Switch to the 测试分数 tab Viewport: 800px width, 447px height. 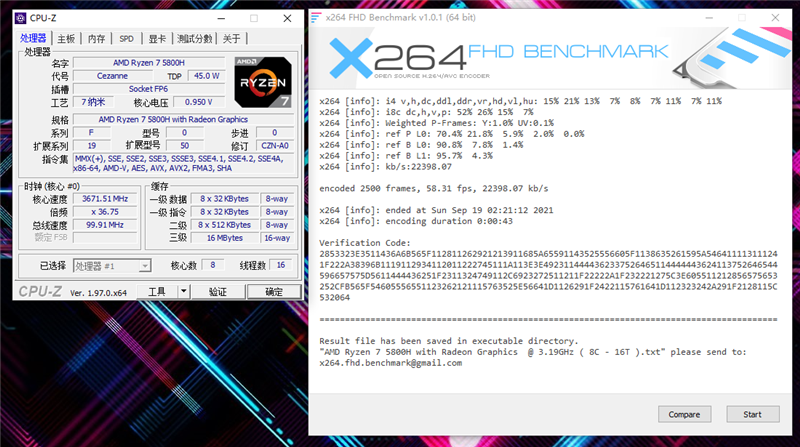pos(194,39)
